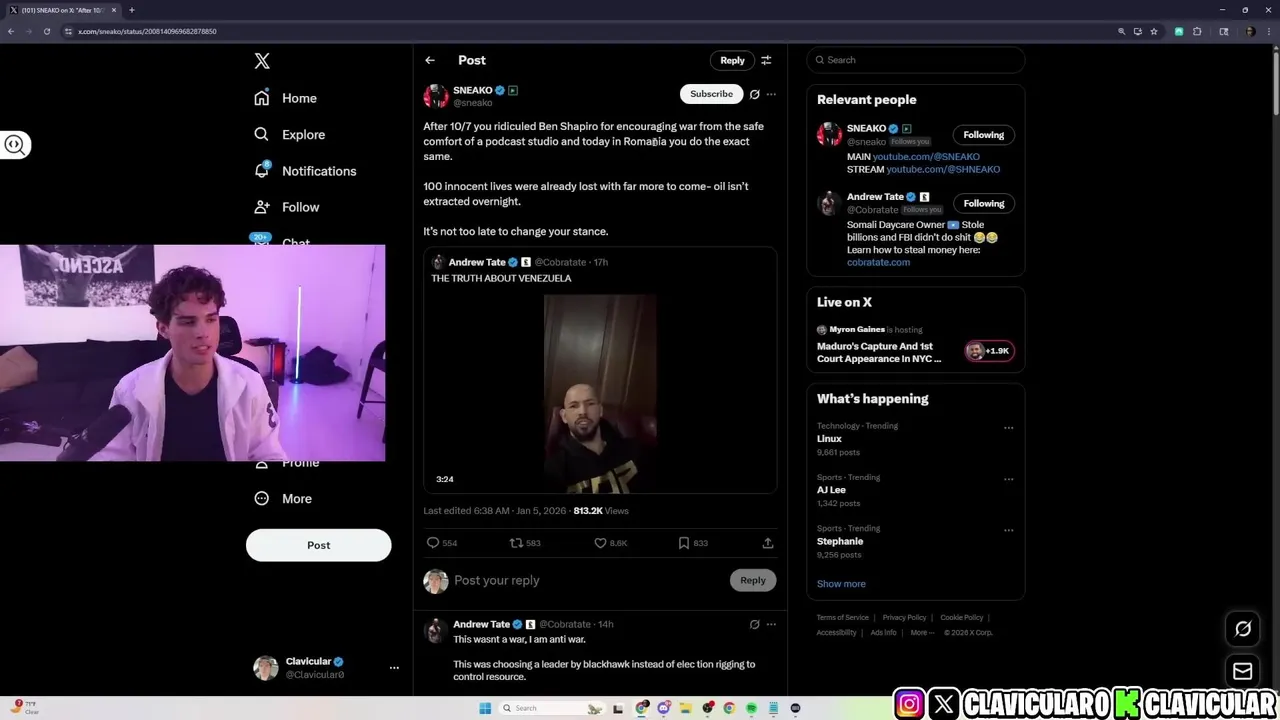1280x720 pixels.
Task: Click the 554 replies comment icon
Action: (433, 543)
